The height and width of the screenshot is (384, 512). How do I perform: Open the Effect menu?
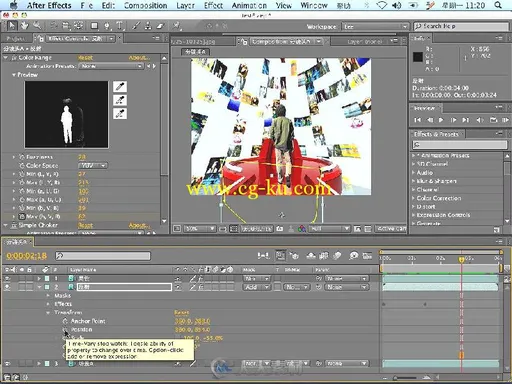click(x=213, y=5)
